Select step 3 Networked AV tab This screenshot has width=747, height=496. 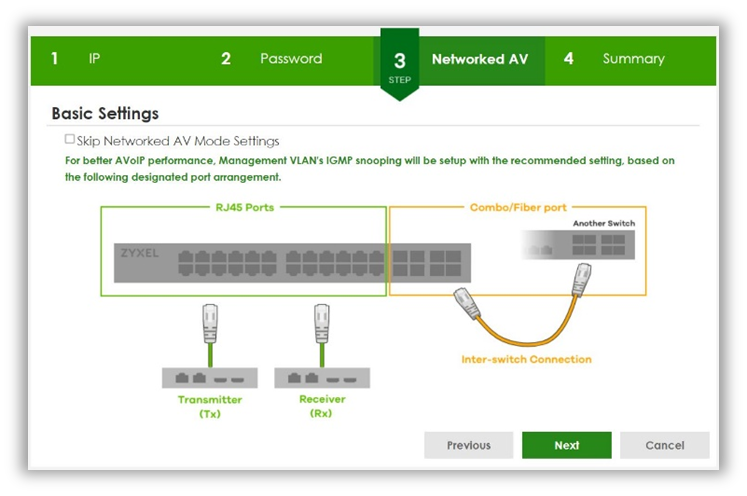tap(478, 59)
